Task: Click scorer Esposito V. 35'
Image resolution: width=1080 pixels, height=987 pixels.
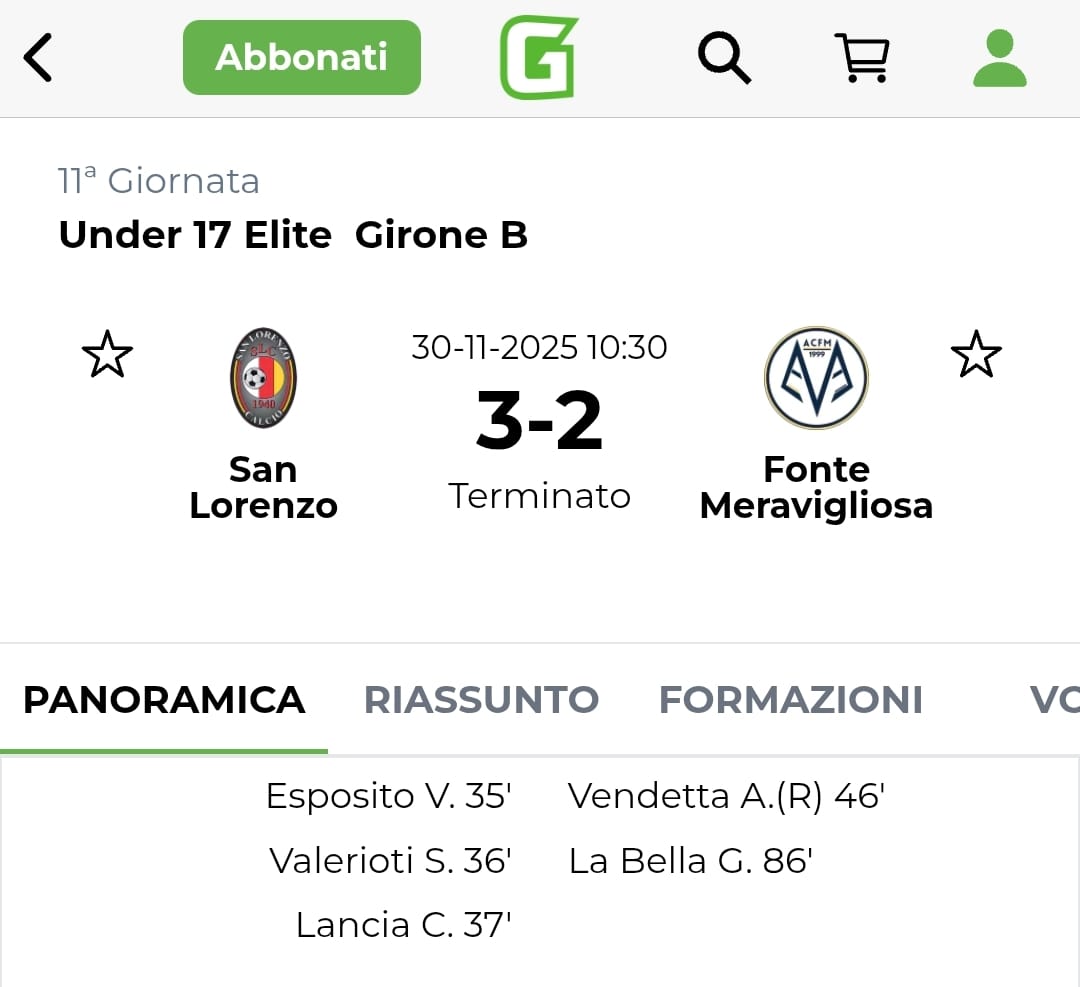Action: 388,796
